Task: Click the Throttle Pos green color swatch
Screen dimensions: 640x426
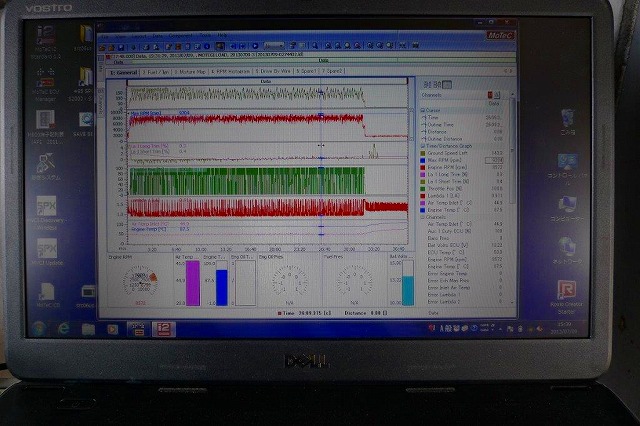Action: click(423, 189)
